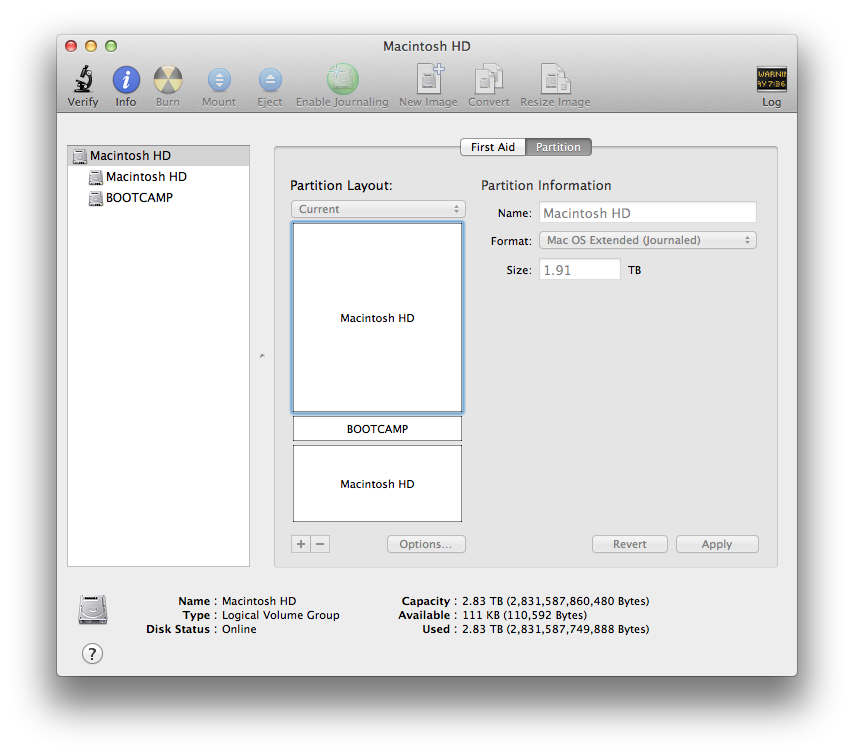Click the New Image icon
The height and width of the screenshot is (755, 854).
point(430,78)
